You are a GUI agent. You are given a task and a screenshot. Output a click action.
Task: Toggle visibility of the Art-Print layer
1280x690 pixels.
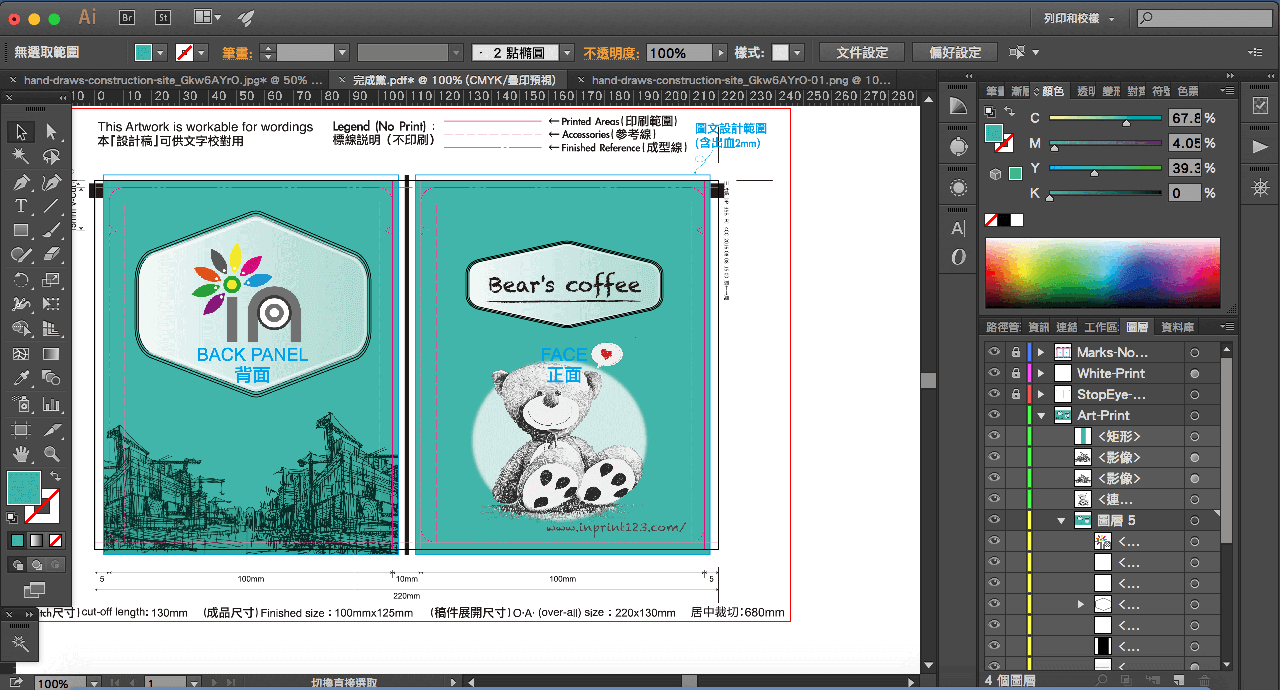(993, 415)
